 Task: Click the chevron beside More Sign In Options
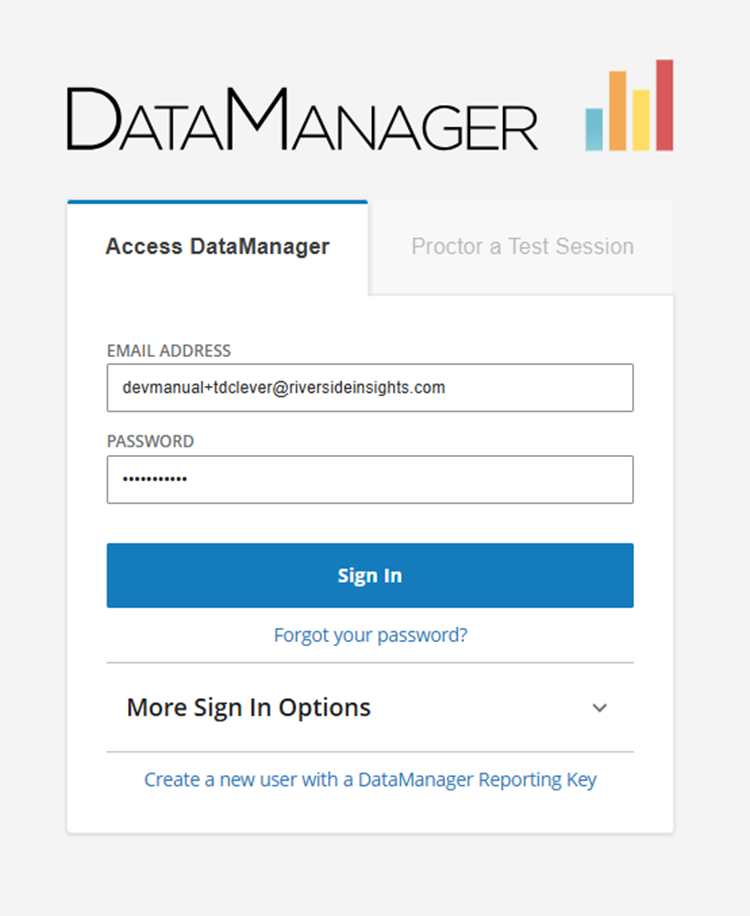click(600, 708)
